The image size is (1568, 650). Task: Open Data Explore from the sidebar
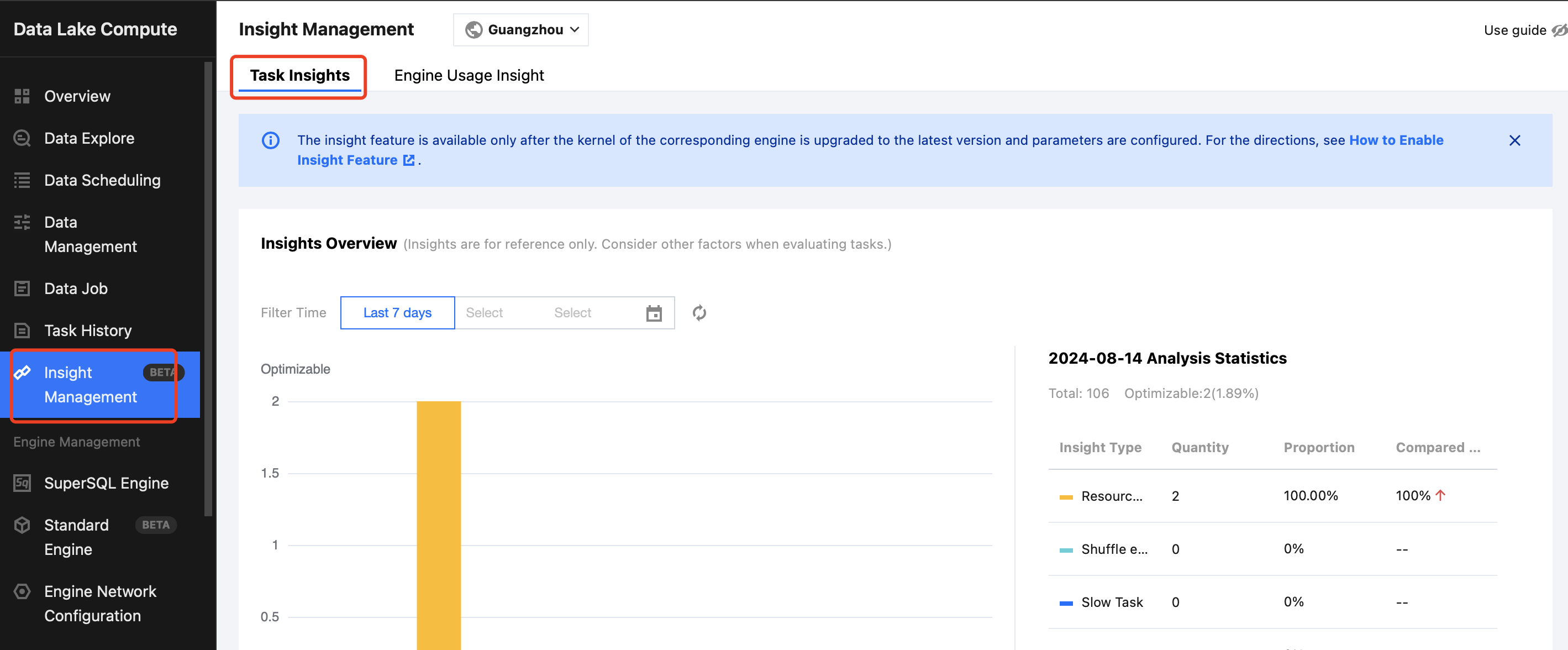pos(89,138)
